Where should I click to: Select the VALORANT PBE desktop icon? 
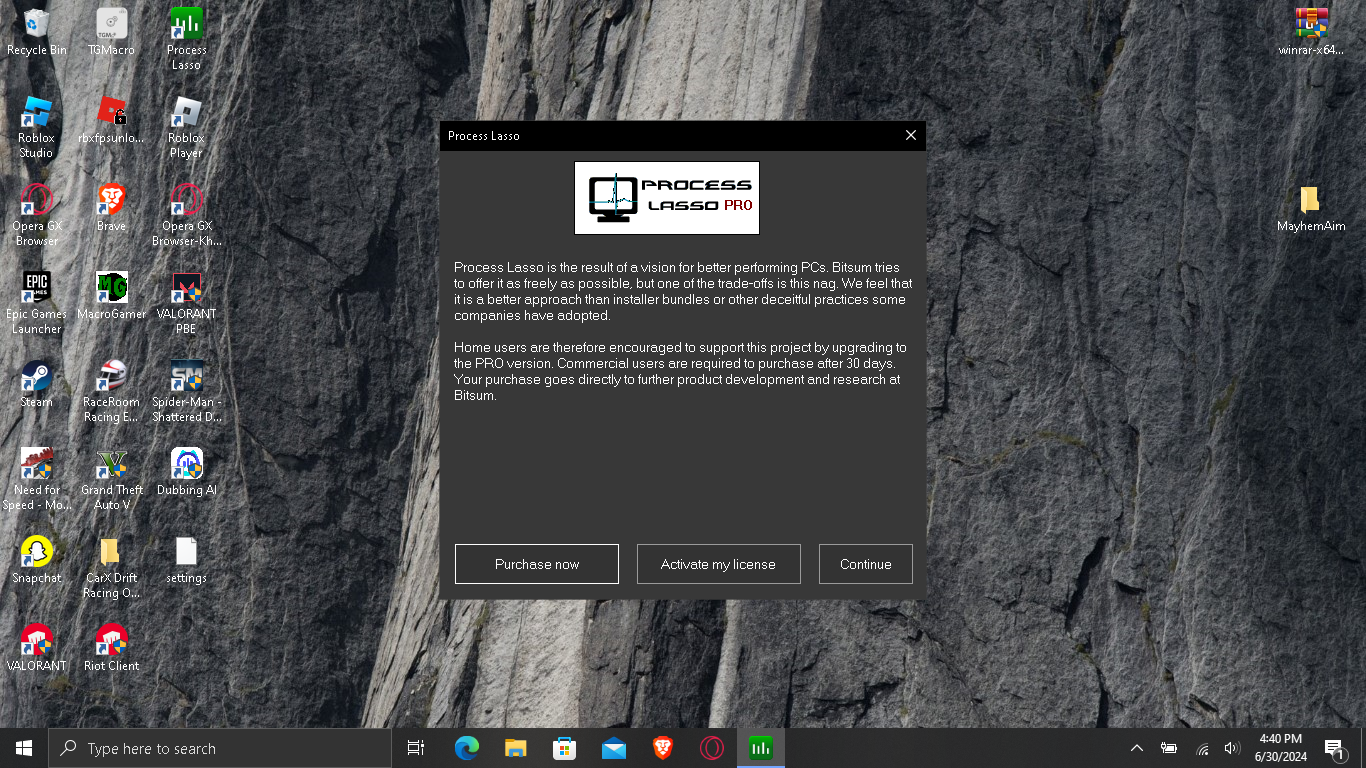click(187, 303)
